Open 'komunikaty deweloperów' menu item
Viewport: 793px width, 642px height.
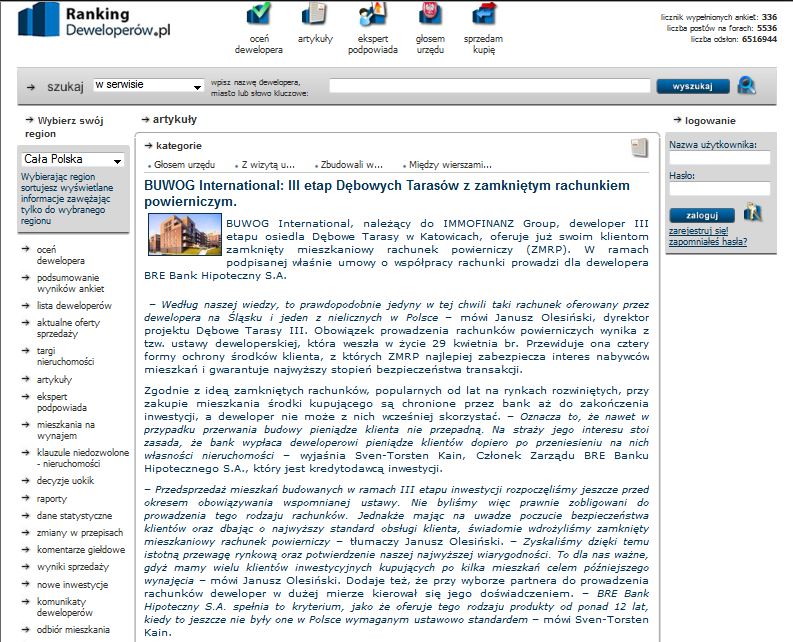point(65,607)
